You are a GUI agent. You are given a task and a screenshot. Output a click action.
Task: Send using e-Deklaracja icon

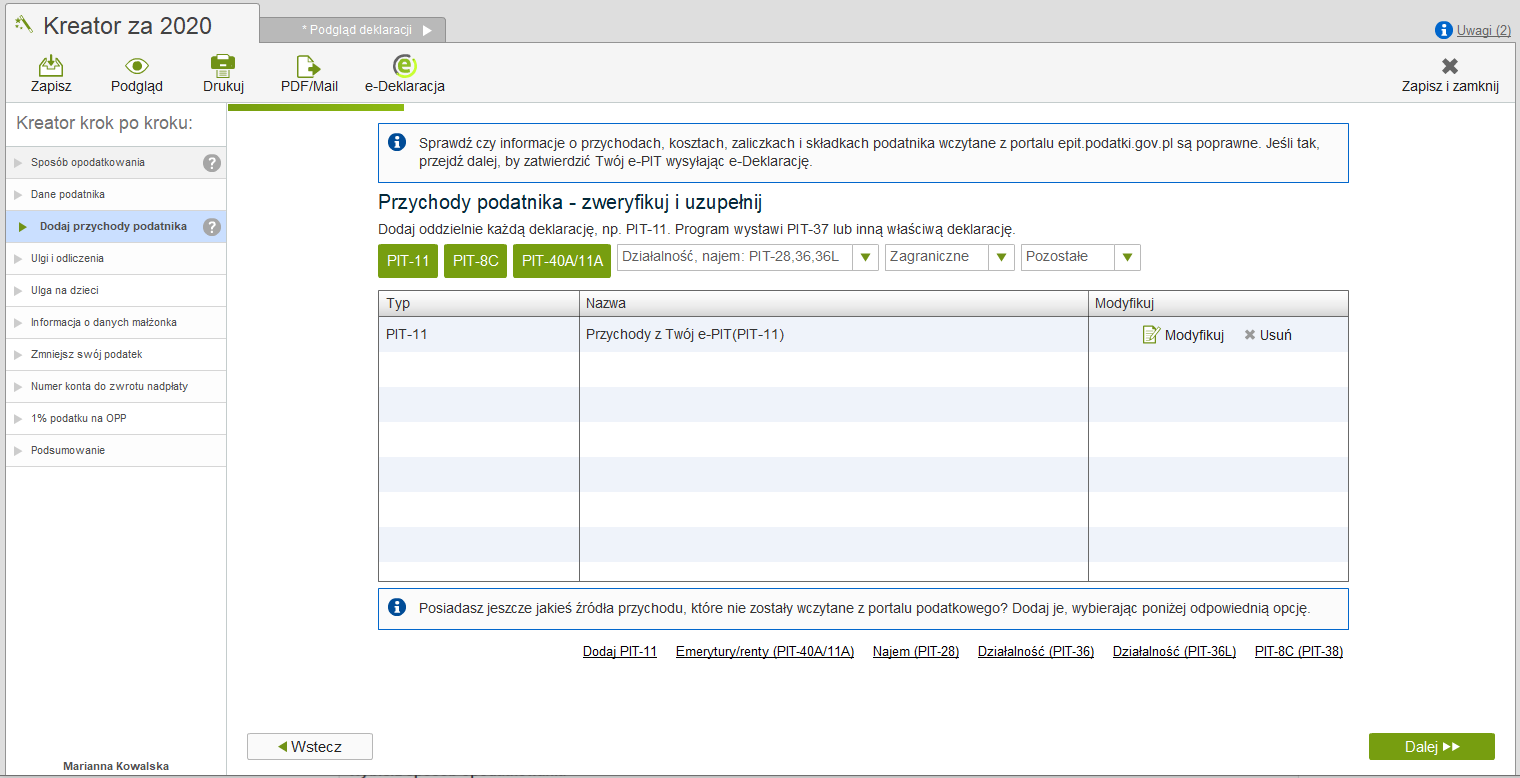point(404,66)
